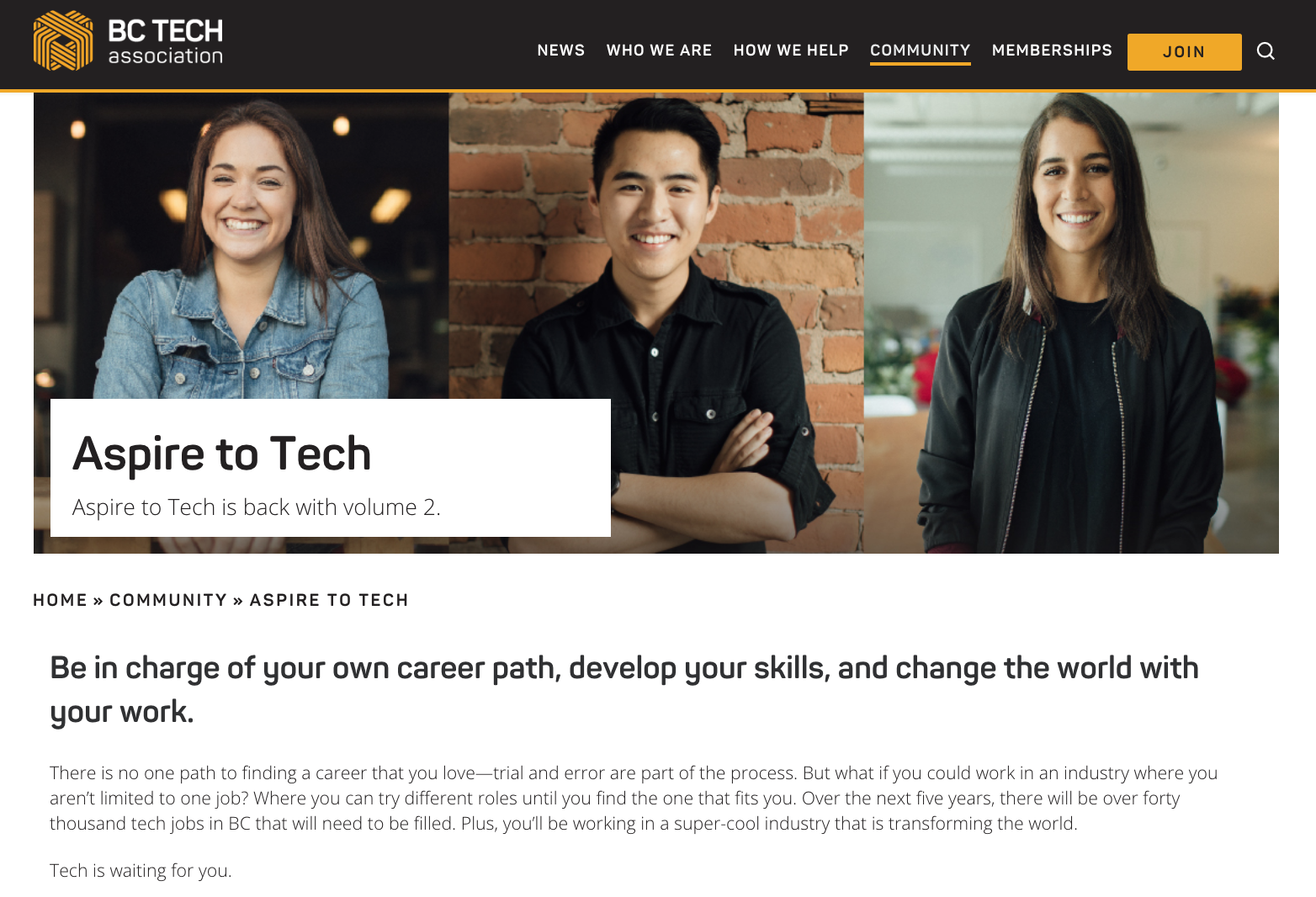Screen dimensions: 1316x897
Task: Click the 'Be in charge' headline
Action: (624, 690)
